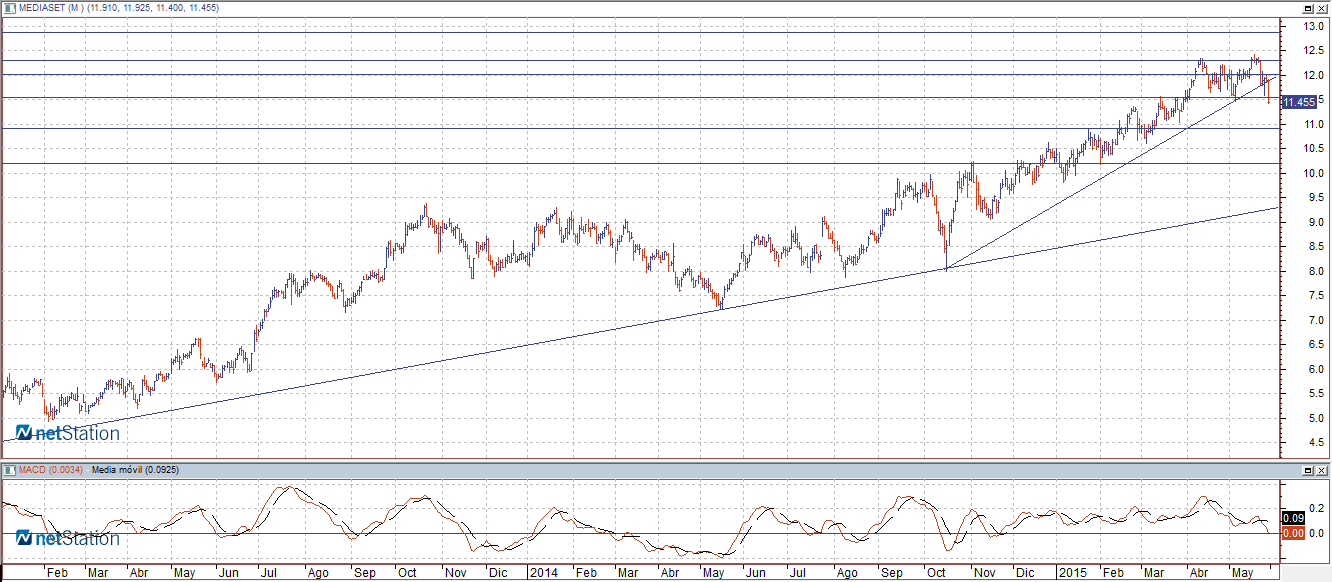The width and height of the screenshot is (1332, 582).
Task: Click the 2015 year marker on the time axis
Action: [1072, 574]
